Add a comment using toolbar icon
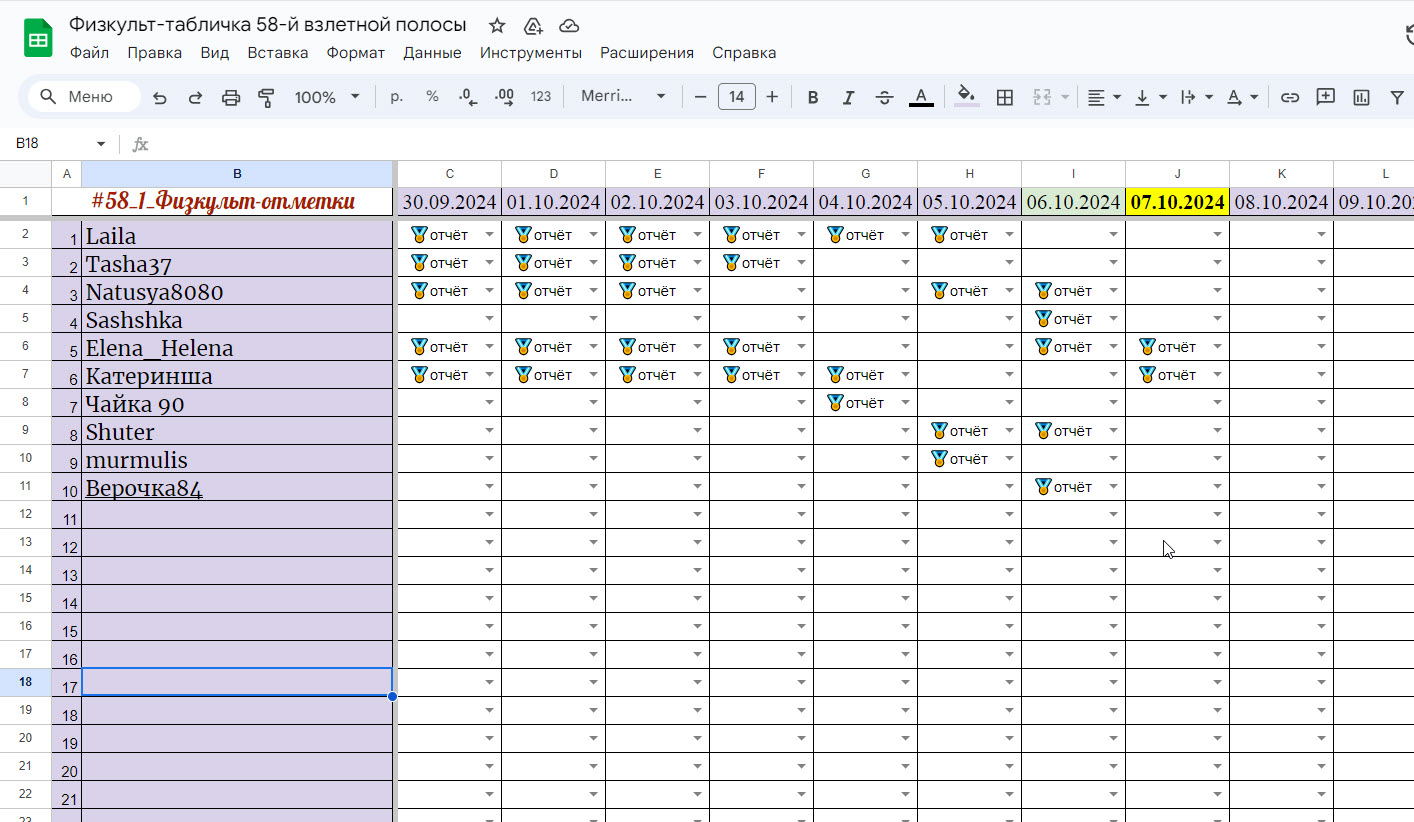Screen dimensions: 1414x822 coord(1325,97)
